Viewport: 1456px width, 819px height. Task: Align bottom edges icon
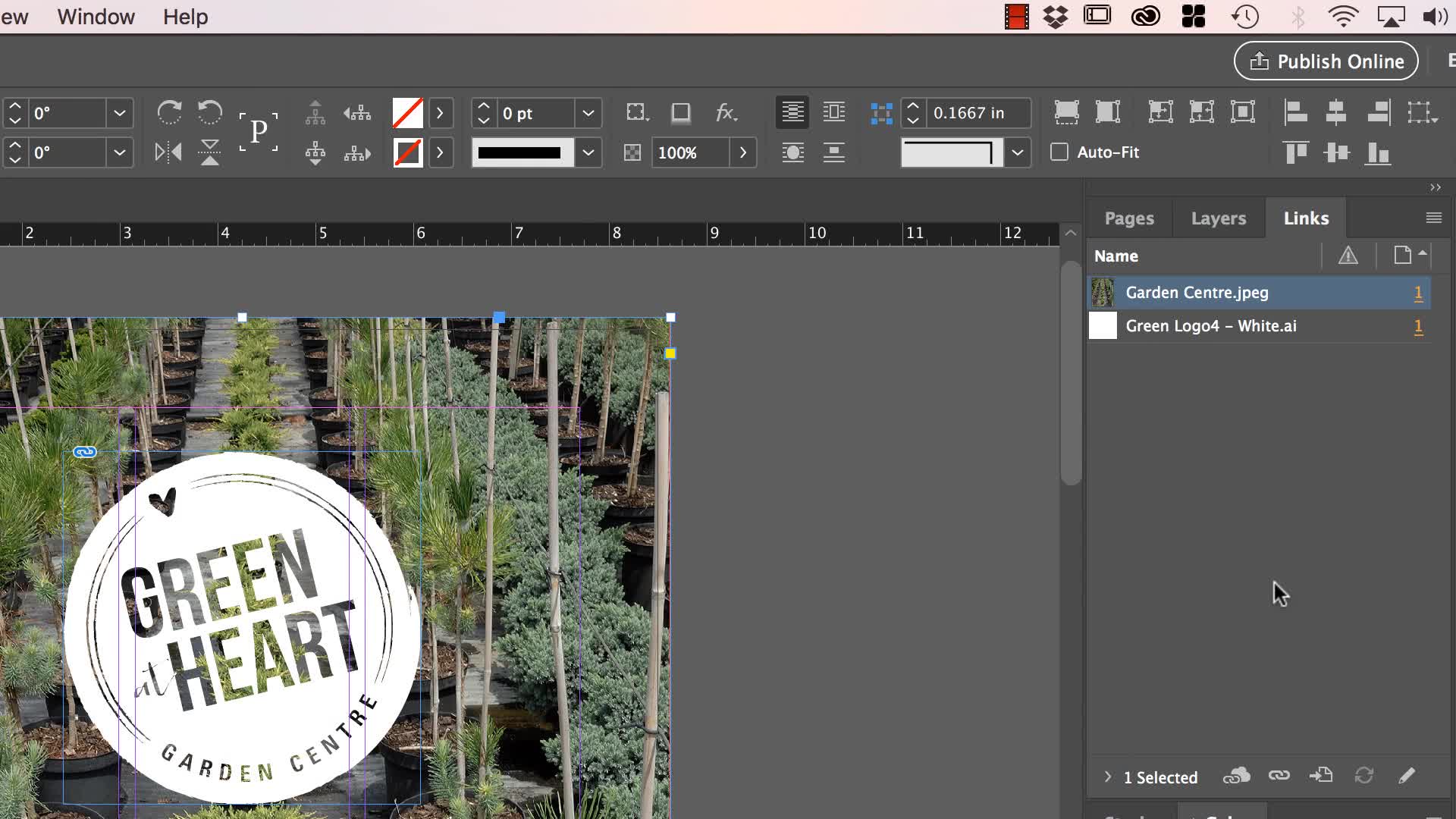[1378, 152]
